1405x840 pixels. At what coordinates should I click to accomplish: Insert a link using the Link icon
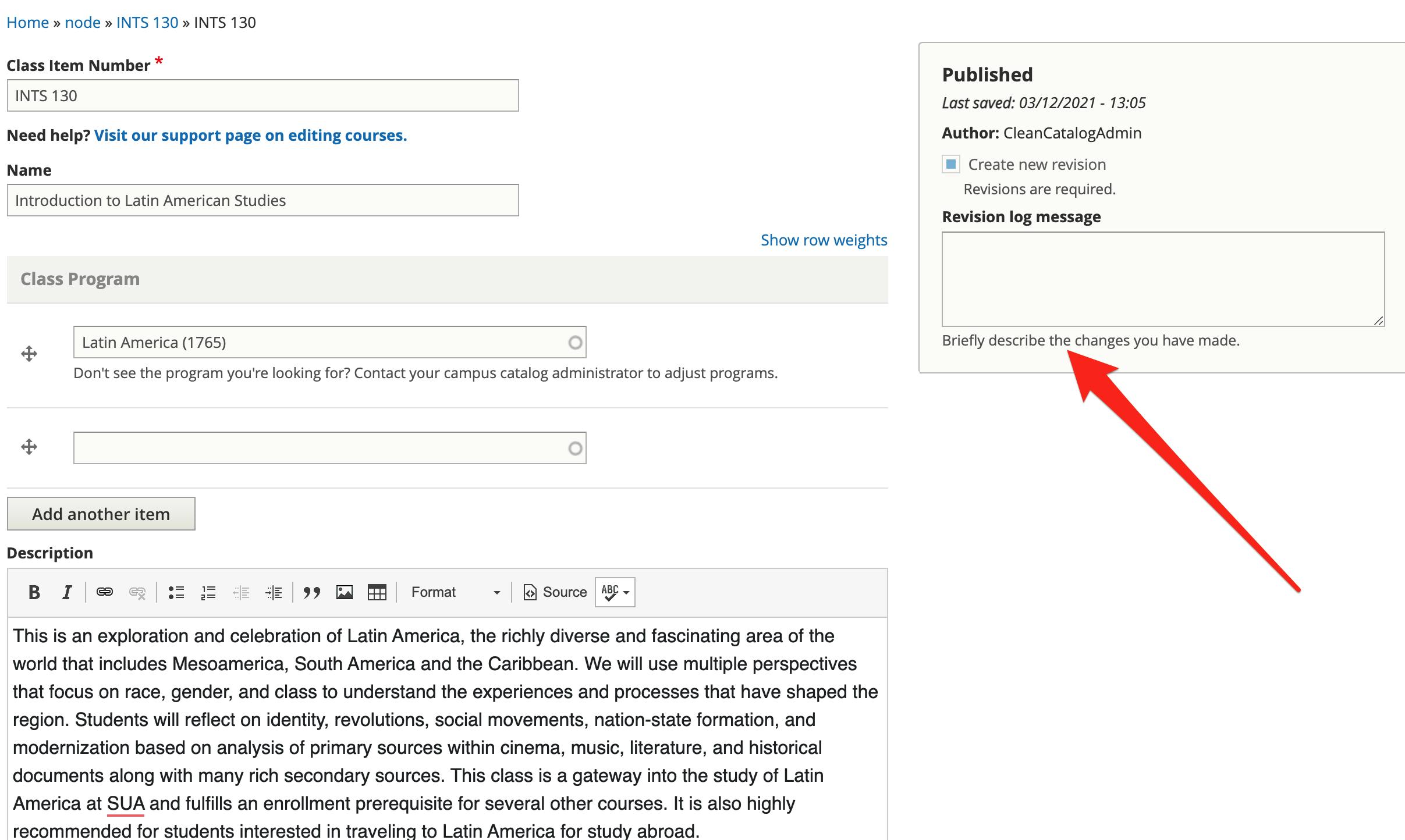(x=105, y=592)
